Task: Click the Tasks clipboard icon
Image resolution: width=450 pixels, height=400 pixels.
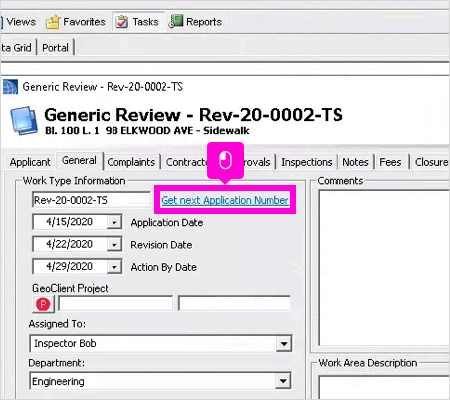Action: click(x=121, y=22)
